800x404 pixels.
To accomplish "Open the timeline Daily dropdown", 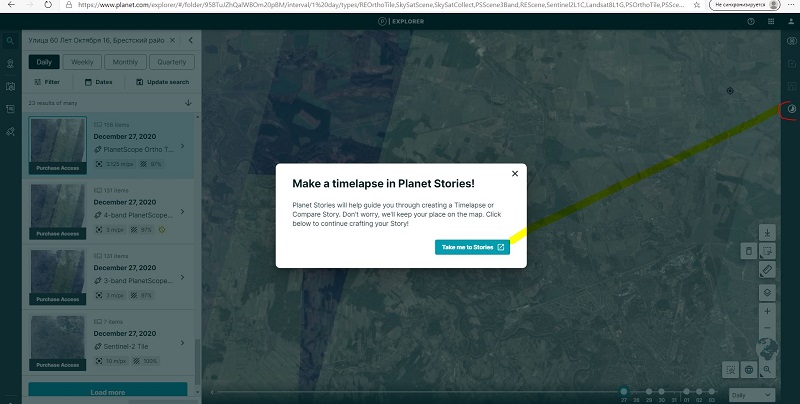I will point(752,395).
